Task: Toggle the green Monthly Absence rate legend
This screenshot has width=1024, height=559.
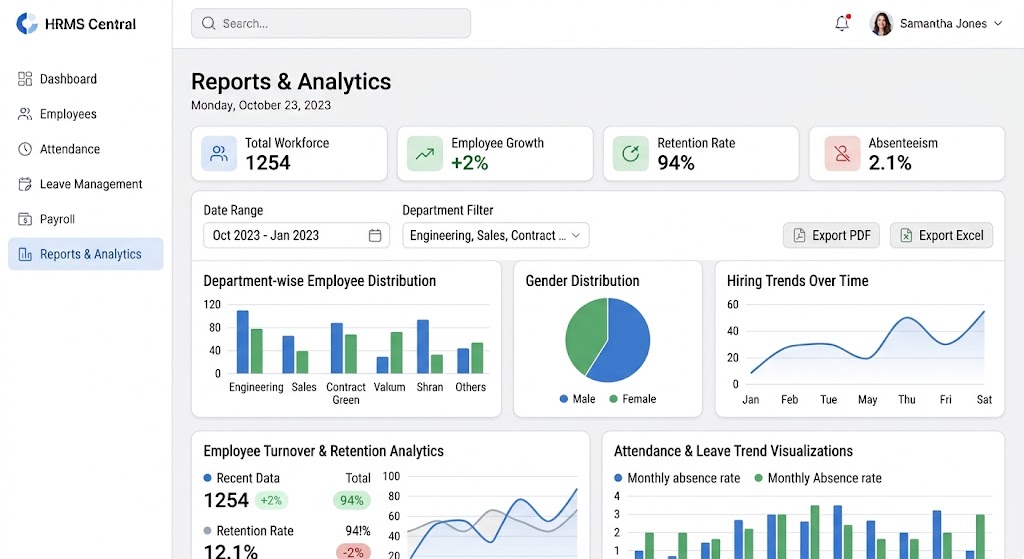Action: pyautogui.click(x=818, y=478)
